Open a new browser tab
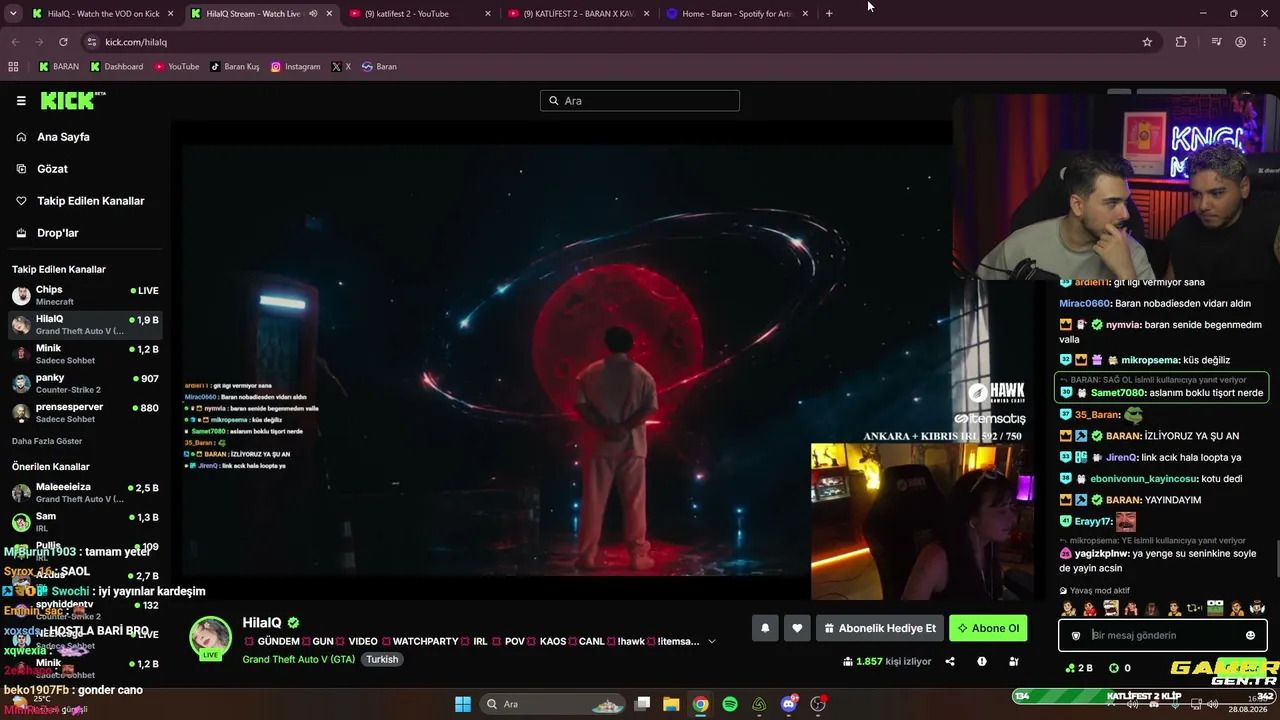The image size is (1280, 720). click(x=829, y=14)
